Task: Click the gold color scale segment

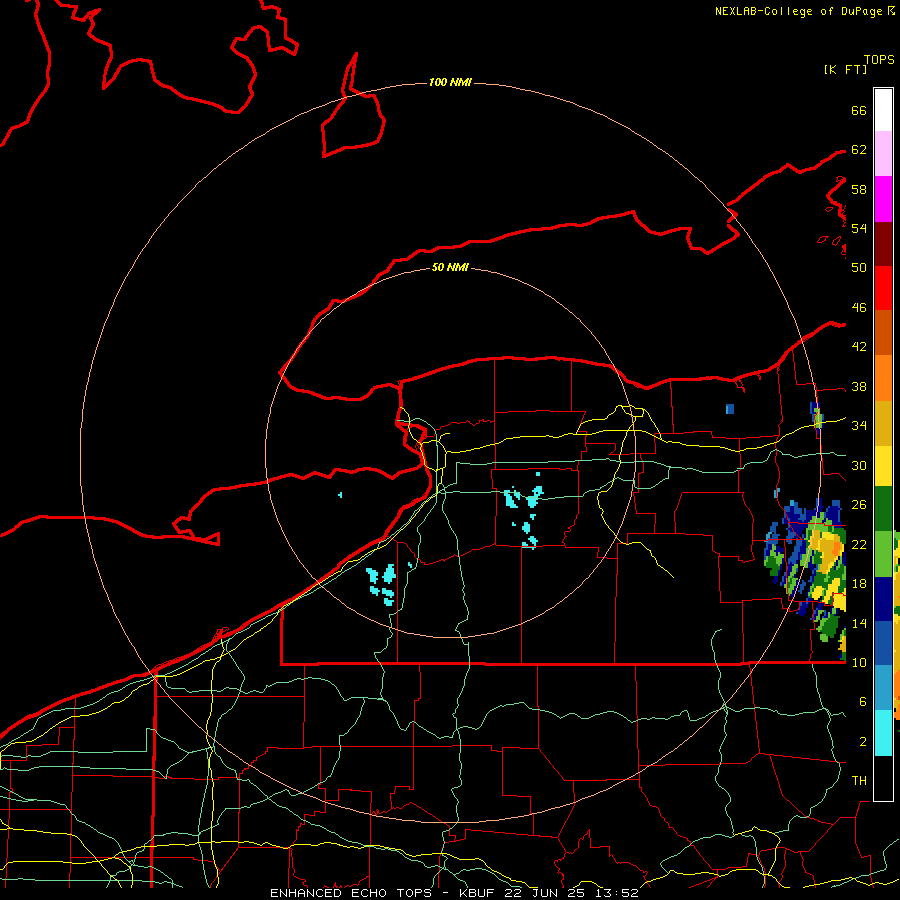Action: 883,423
